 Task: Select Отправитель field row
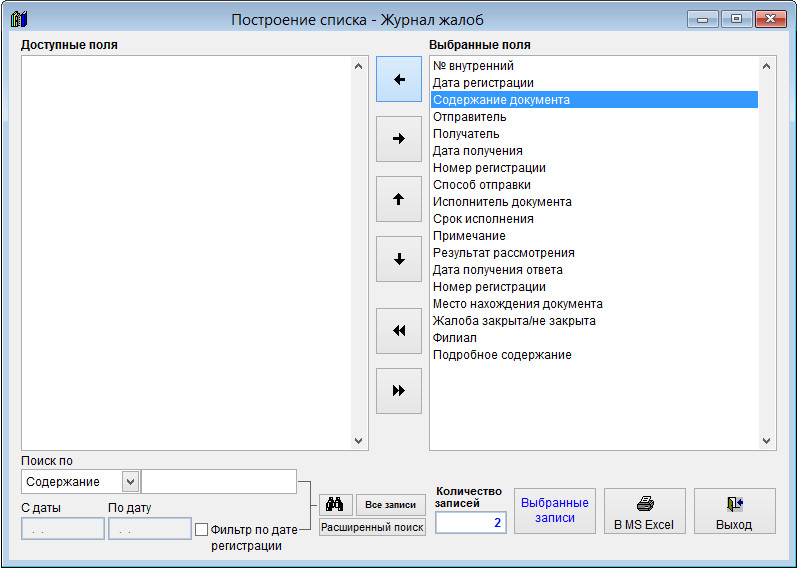click(x=594, y=117)
